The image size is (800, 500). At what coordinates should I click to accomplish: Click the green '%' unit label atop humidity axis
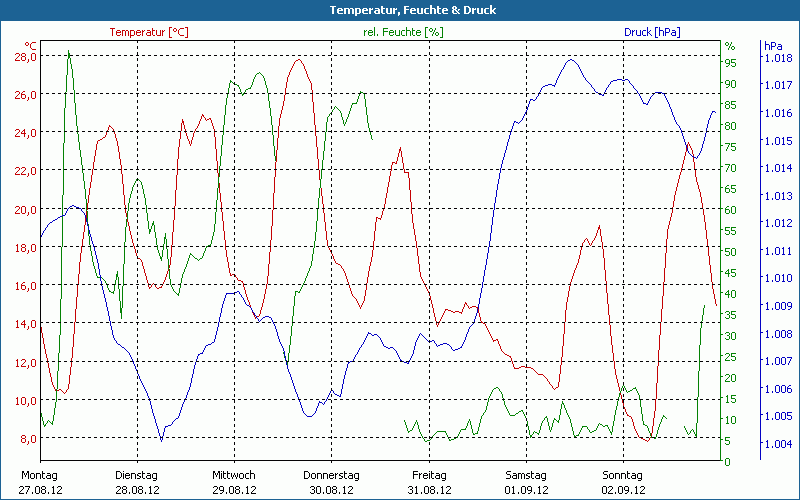[730, 46]
